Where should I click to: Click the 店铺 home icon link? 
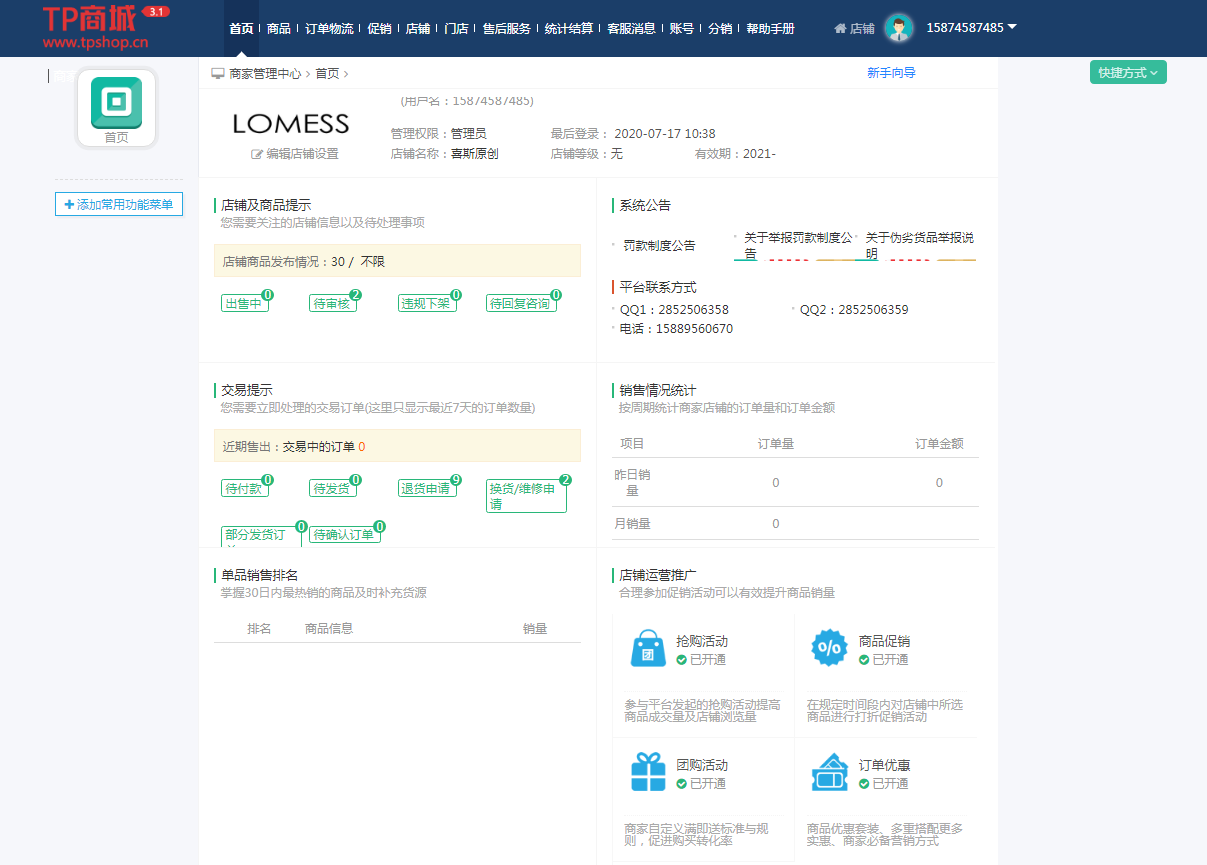click(854, 29)
